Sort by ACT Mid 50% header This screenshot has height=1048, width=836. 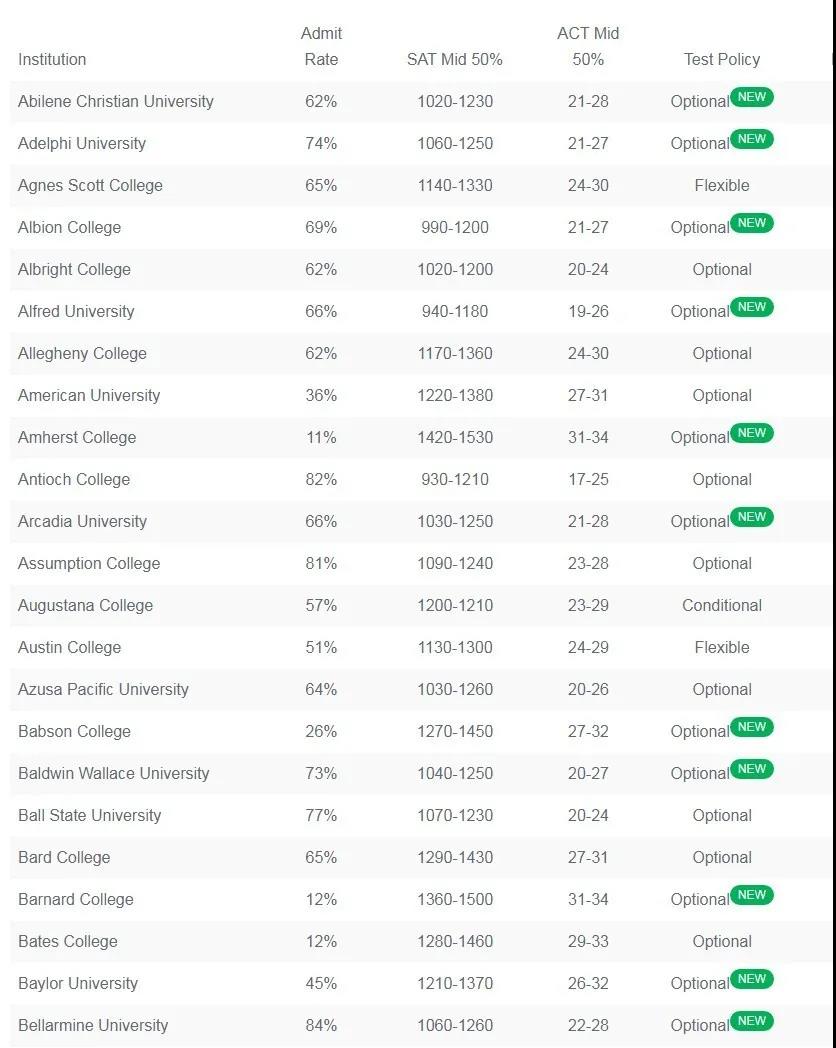pyautogui.click(x=588, y=46)
